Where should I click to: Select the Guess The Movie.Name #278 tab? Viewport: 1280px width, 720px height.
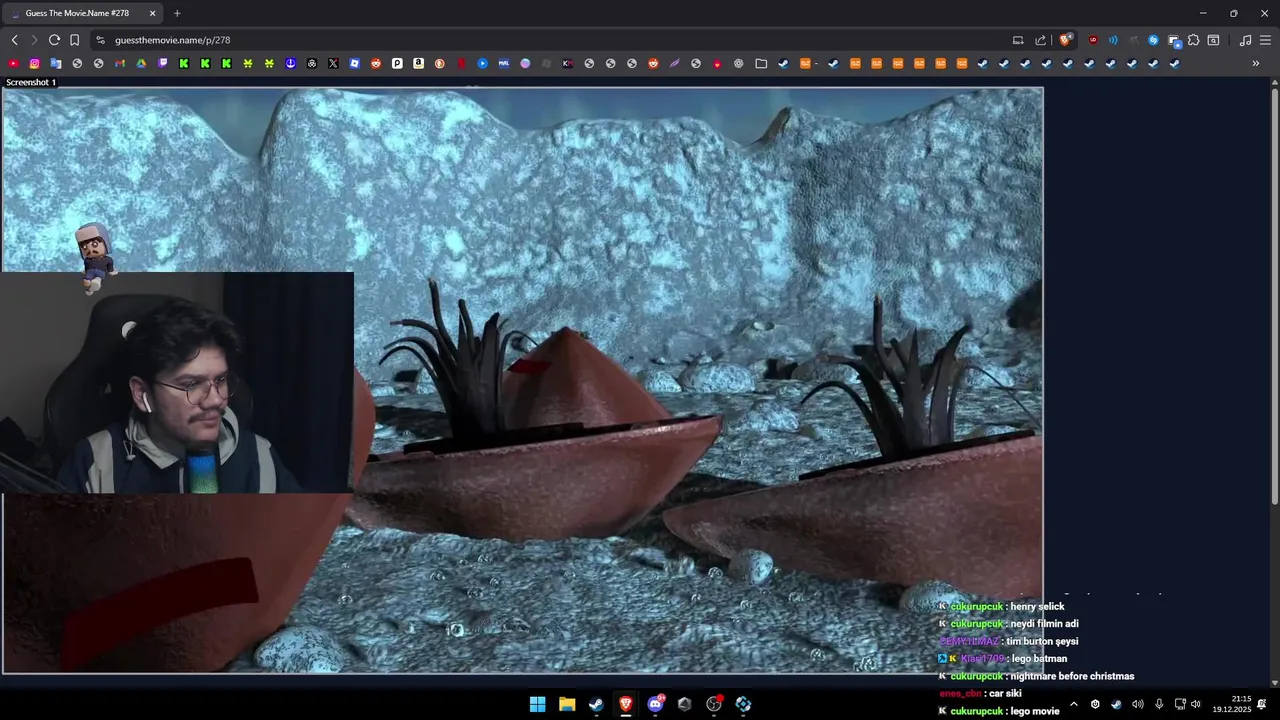(84, 13)
